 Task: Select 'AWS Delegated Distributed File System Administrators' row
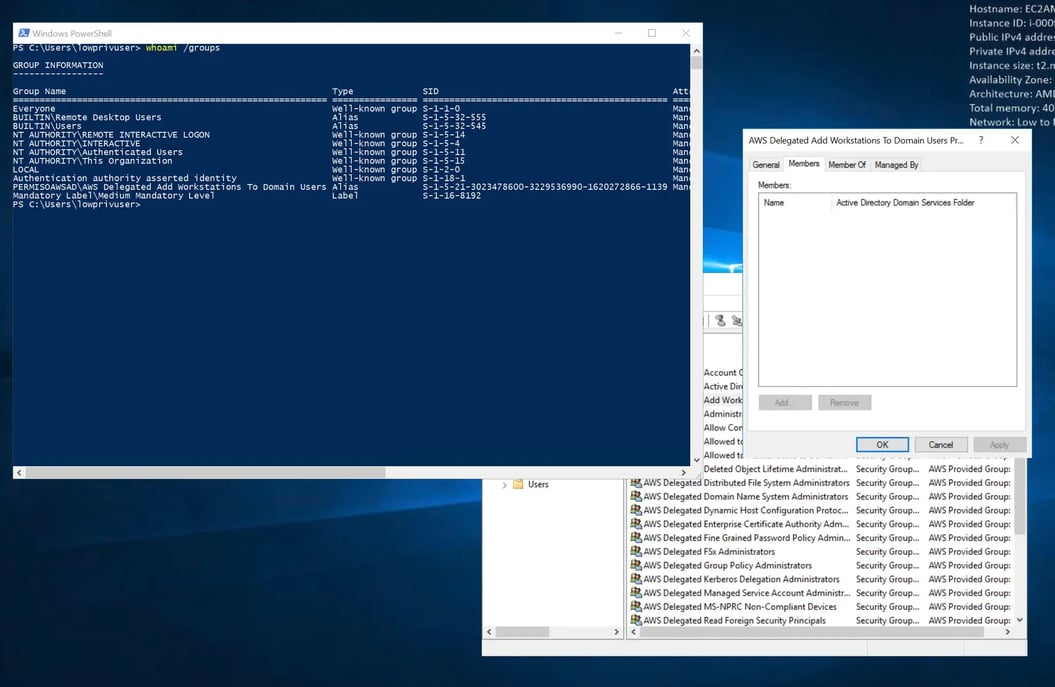pos(820,483)
